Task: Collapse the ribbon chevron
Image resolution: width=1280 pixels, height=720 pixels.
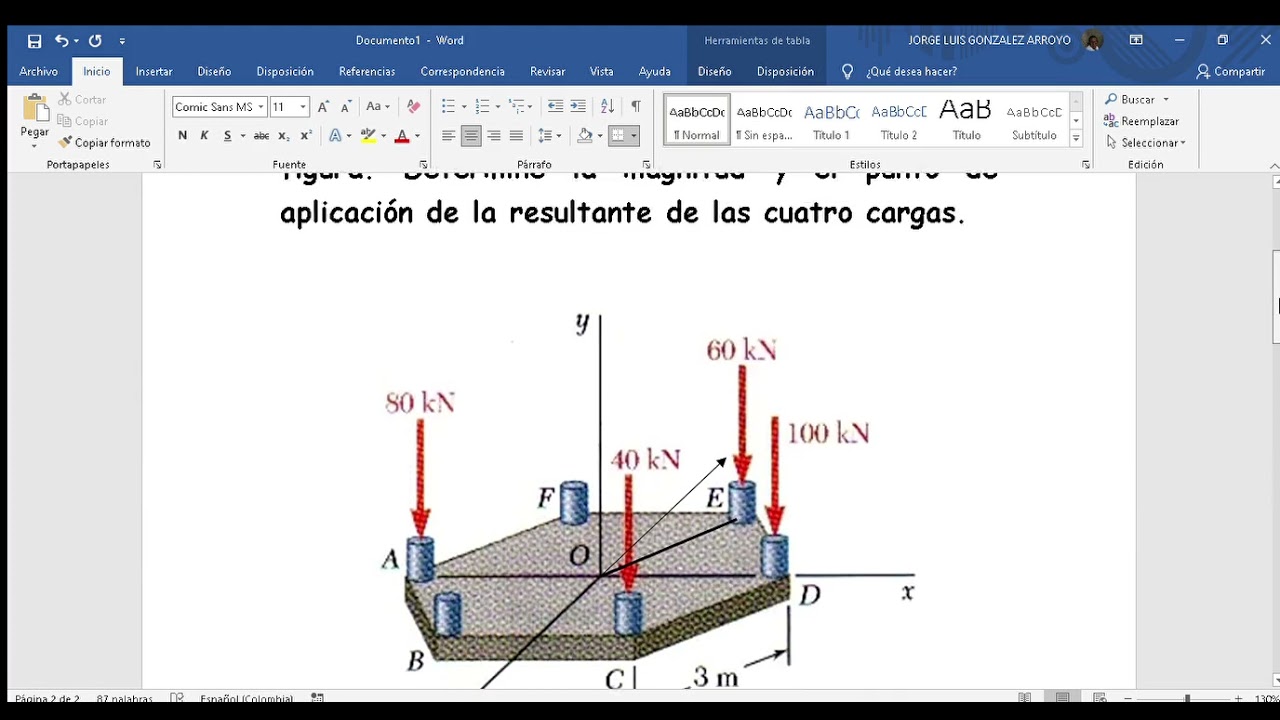Action: 1273,165
